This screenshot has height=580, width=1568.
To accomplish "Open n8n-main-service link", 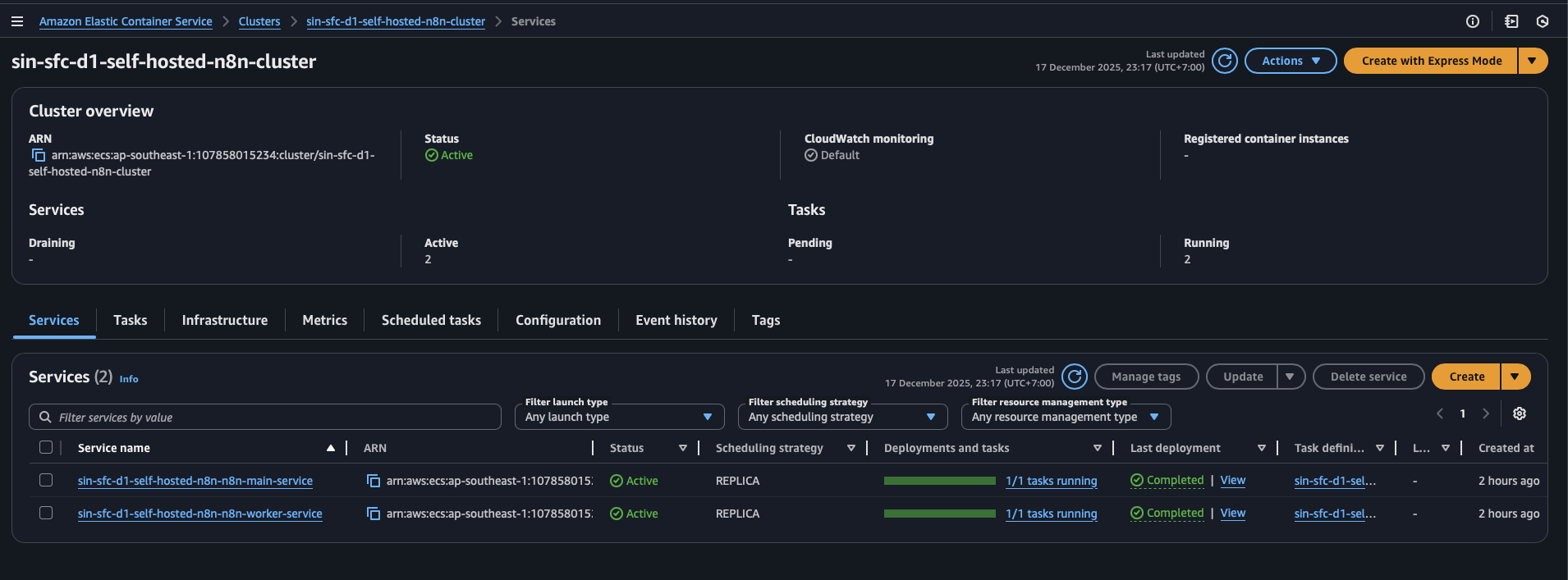I will coord(195,481).
